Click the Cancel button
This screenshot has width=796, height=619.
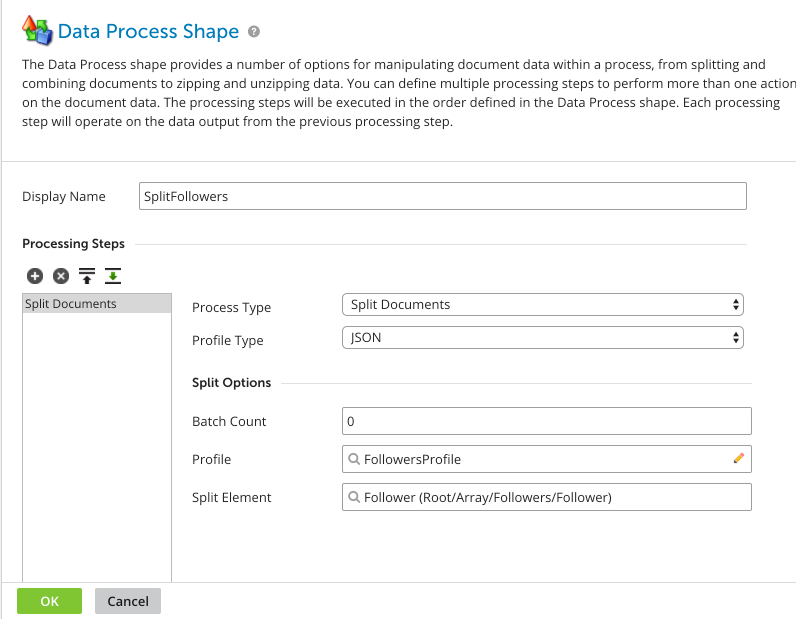[x=128, y=601]
